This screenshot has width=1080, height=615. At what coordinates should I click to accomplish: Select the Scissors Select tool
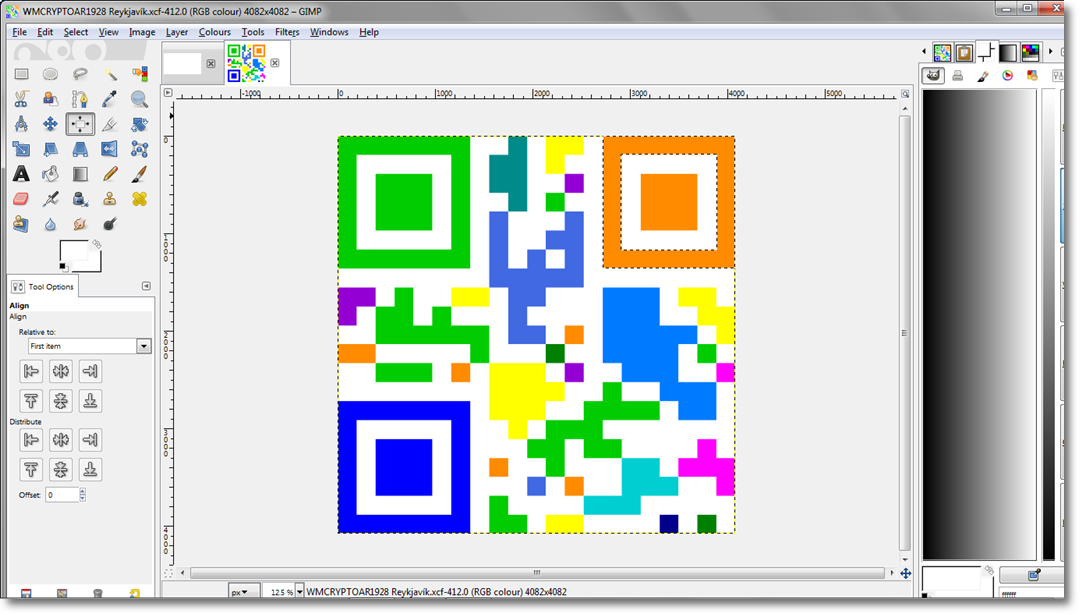click(x=21, y=99)
